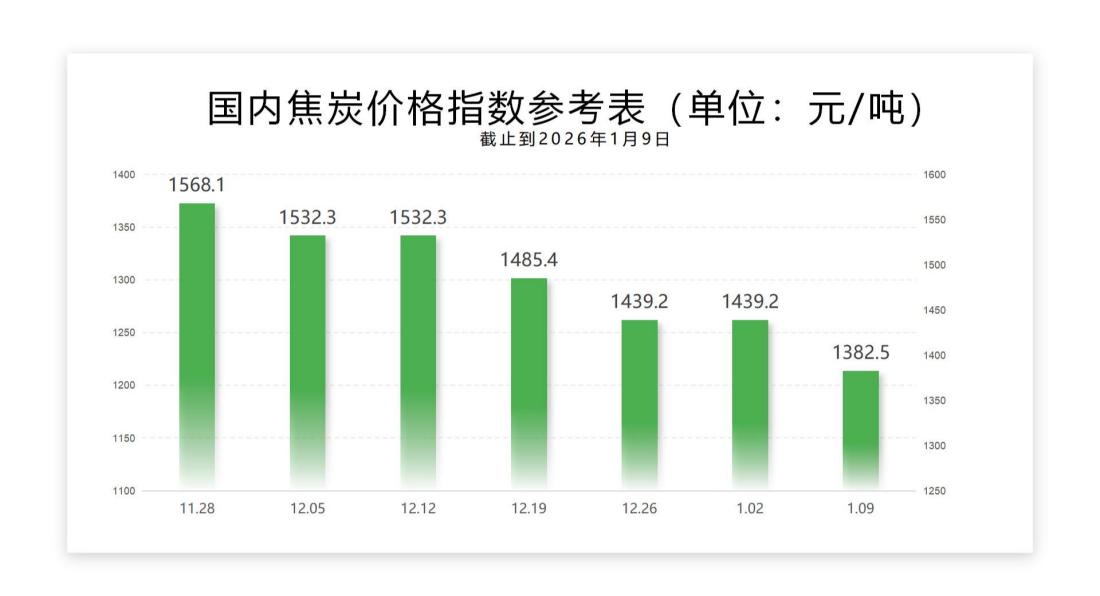Click the 1550 right axis value
1100x596 pixels.
(934, 220)
